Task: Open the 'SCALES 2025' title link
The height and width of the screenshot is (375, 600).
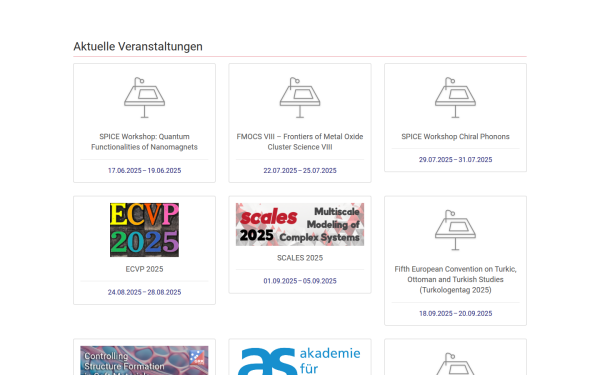Action: click(x=300, y=258)
